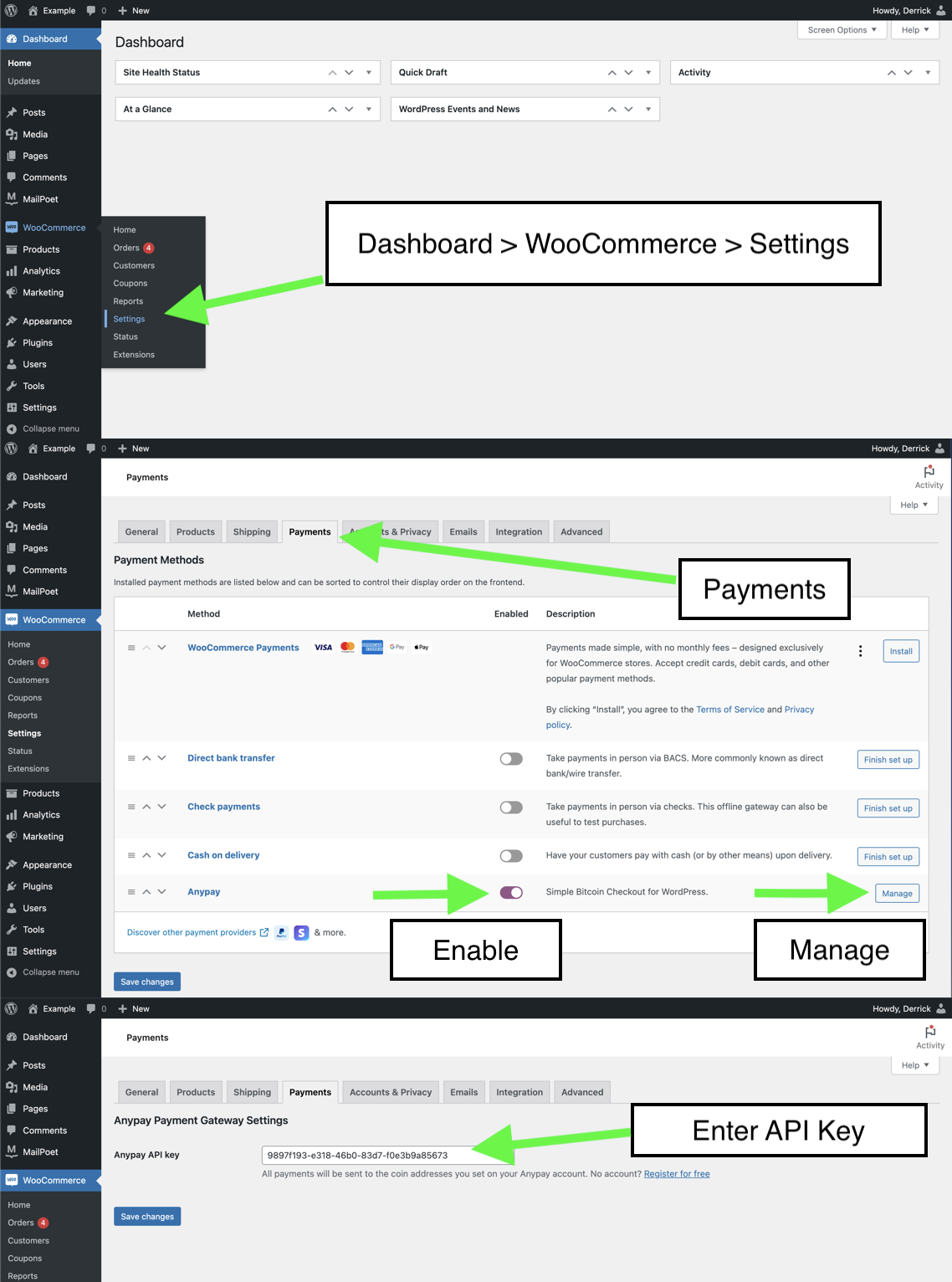Image resolution: width=952 pixels, height=1282 pixels.
Task: Click MailPoet in the Dashboard screen sidebar
Action: pos(40,199)
